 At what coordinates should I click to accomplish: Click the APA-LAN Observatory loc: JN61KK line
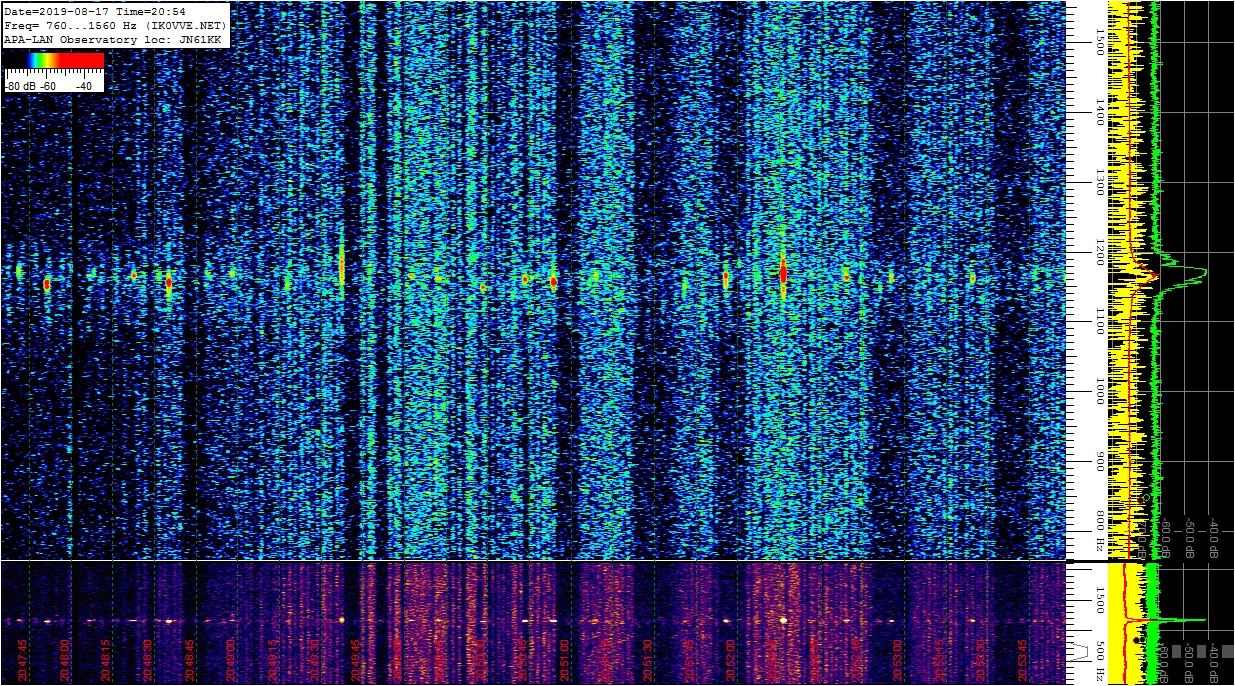click(112, 39)
